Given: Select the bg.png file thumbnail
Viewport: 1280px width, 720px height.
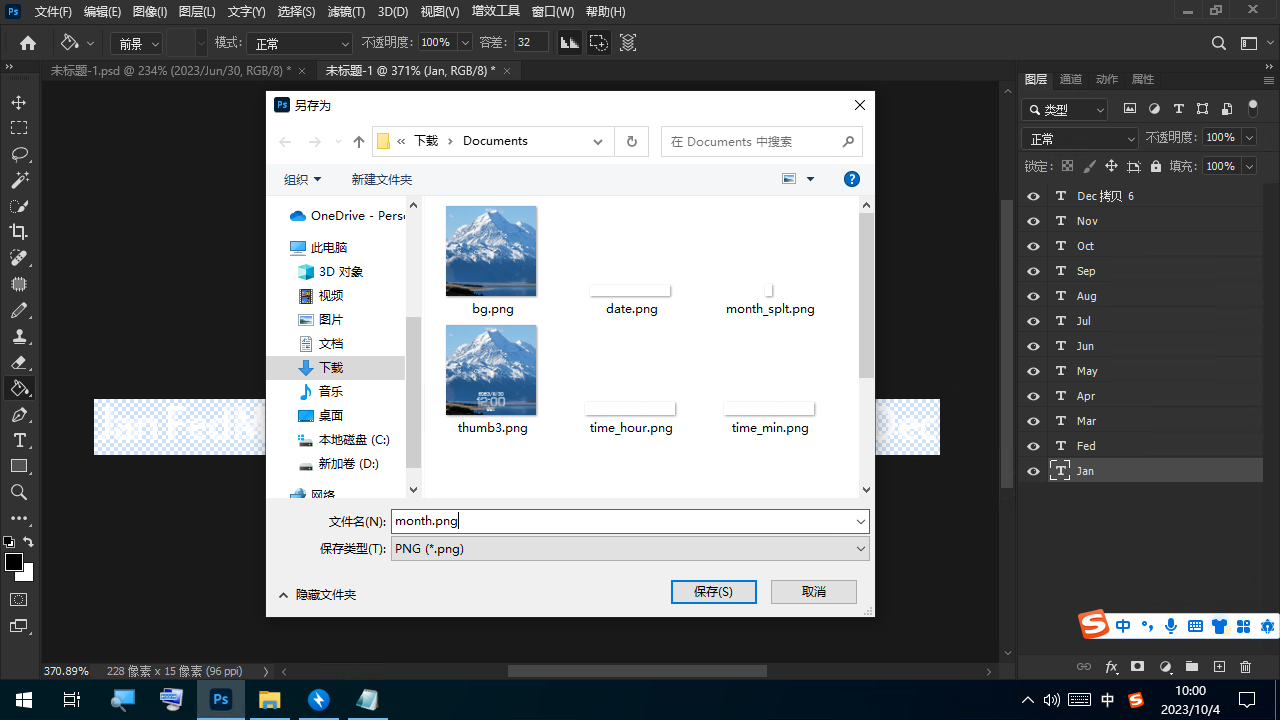Looking at the screenshot, I should tap(491, 252).
